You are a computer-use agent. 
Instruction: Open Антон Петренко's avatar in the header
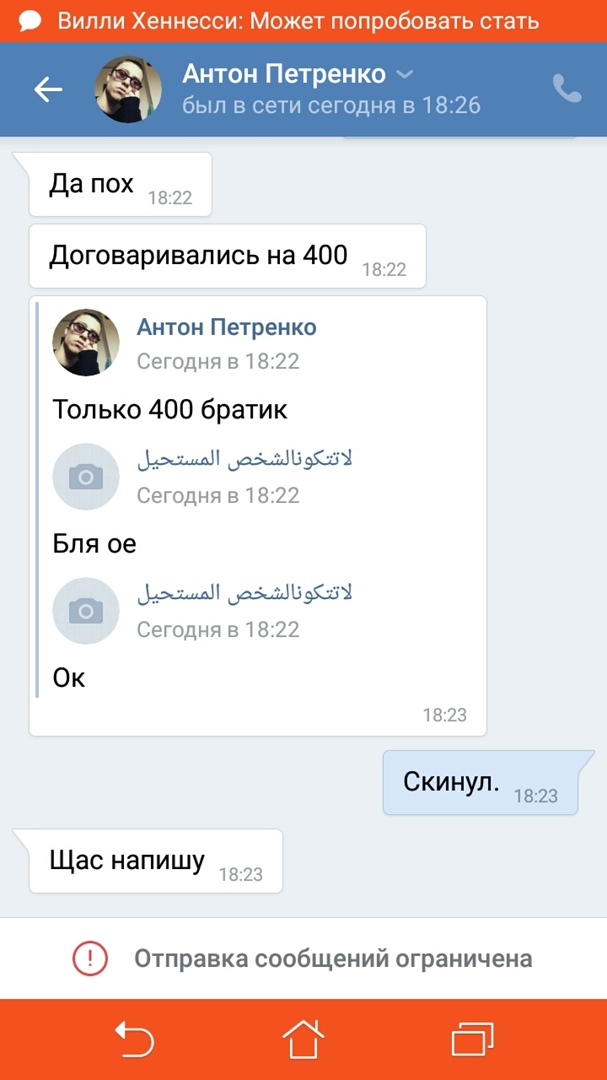pyautogui.click(x=128, y=90)
